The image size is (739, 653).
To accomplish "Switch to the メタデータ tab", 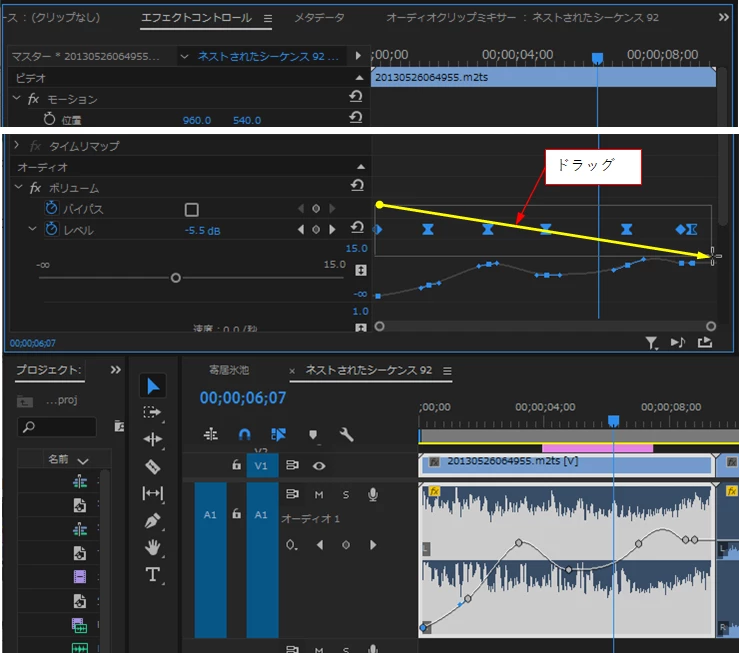I will 319,18.
